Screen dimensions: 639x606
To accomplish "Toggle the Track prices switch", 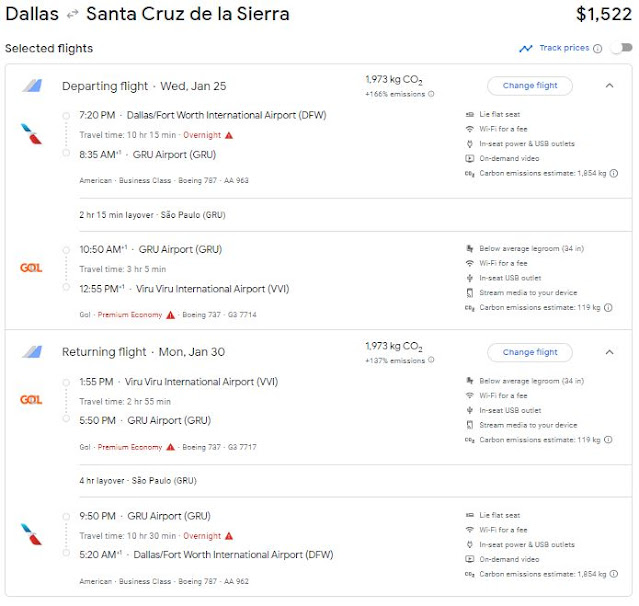I will (x=621, y=48).
